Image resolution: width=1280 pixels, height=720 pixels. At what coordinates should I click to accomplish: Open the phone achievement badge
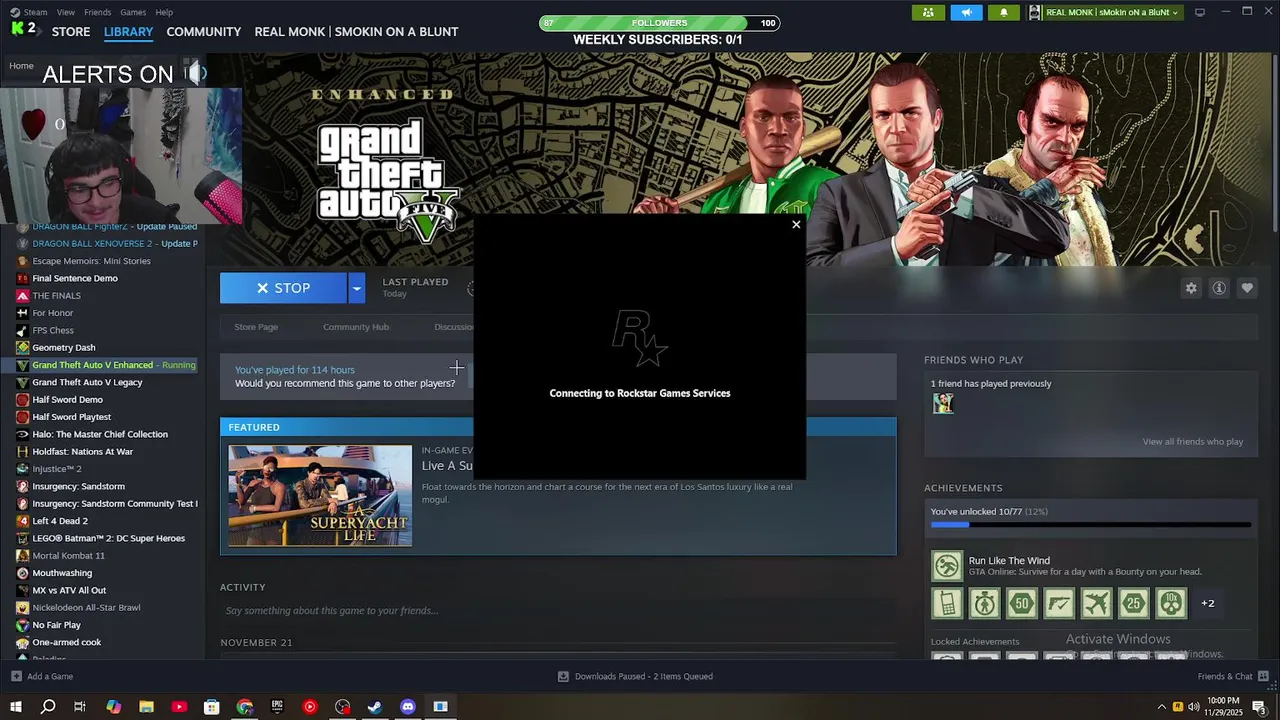tap(947, 603)
